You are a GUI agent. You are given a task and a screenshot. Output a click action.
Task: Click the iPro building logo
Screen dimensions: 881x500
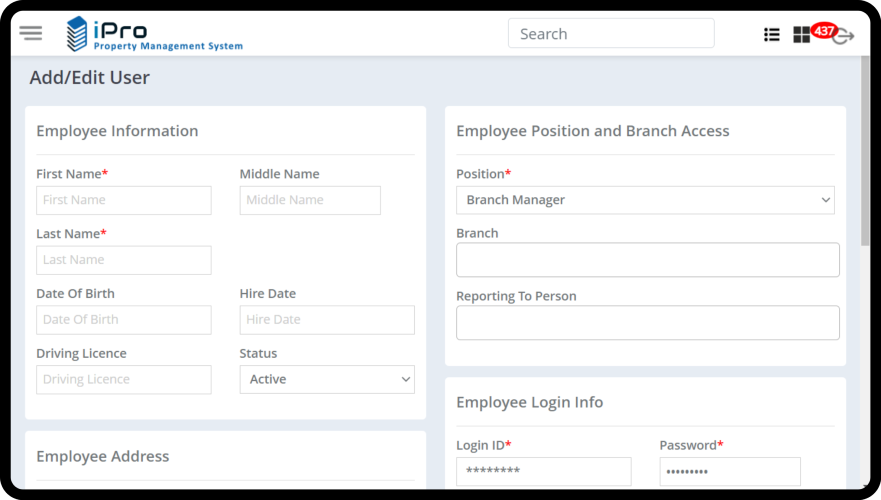click(77, 33)
